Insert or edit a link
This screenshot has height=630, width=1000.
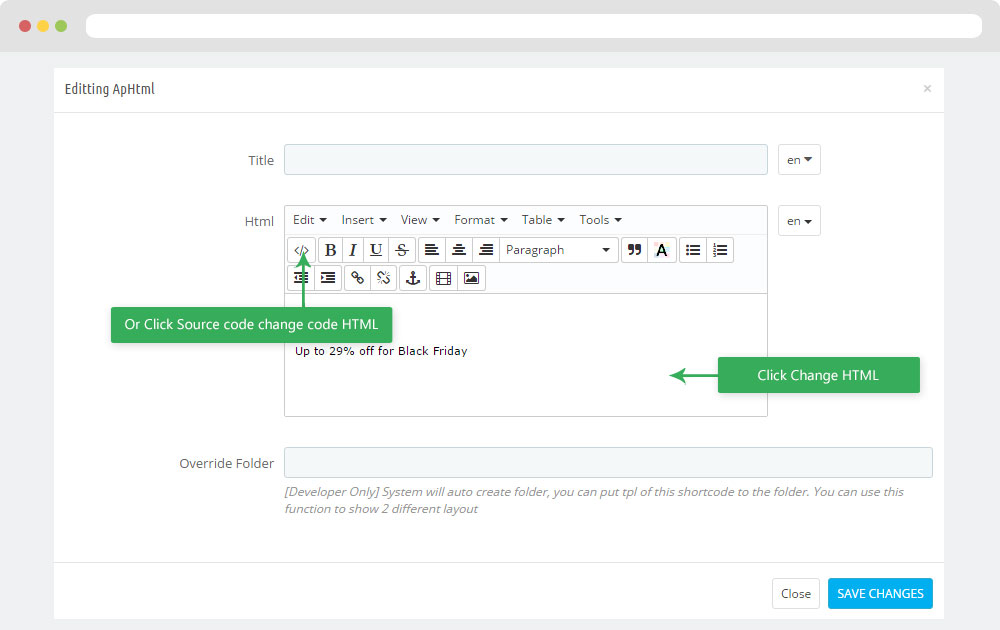pos(357,278)
